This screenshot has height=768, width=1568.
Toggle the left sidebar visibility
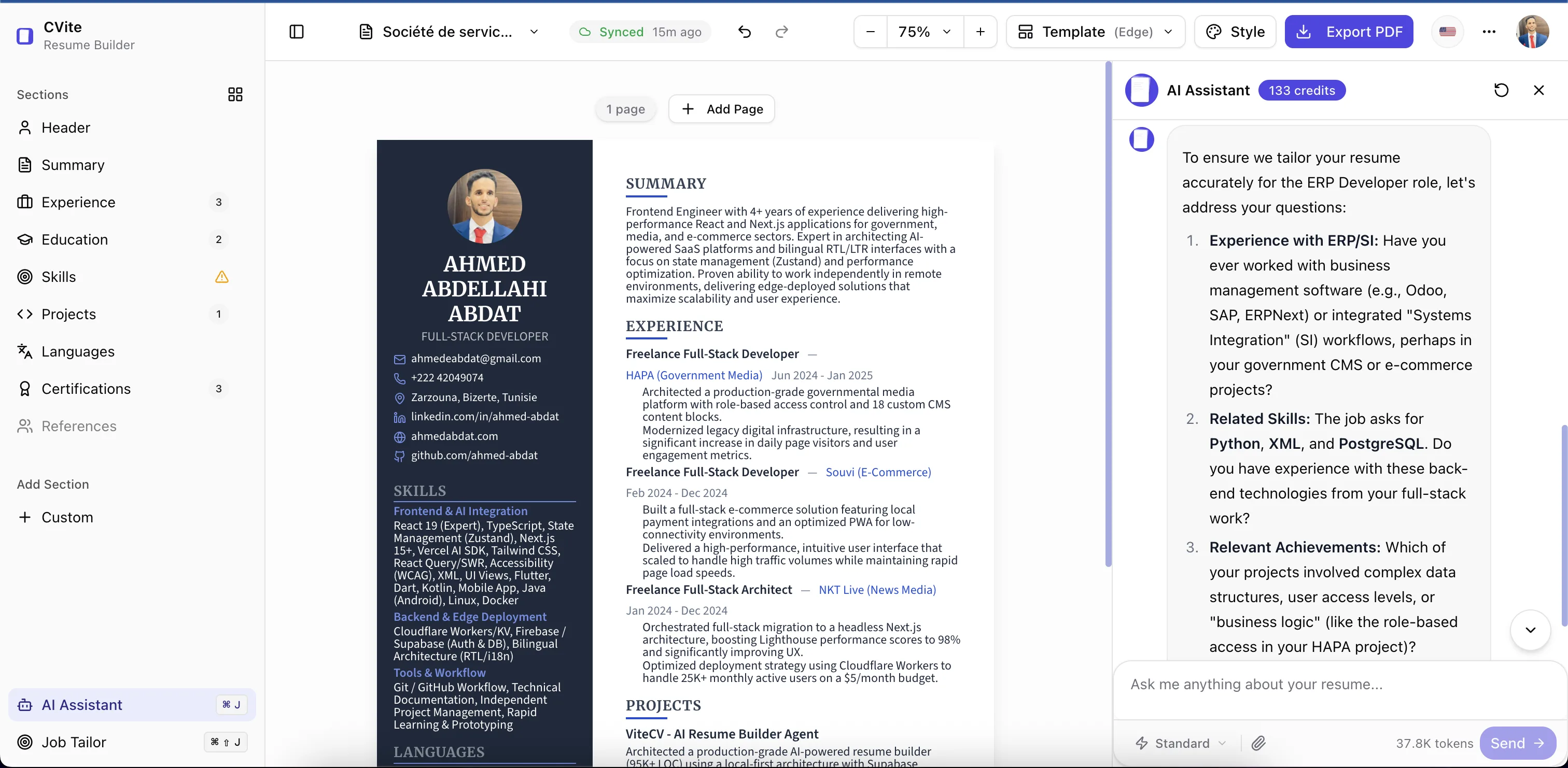(297, 32)
